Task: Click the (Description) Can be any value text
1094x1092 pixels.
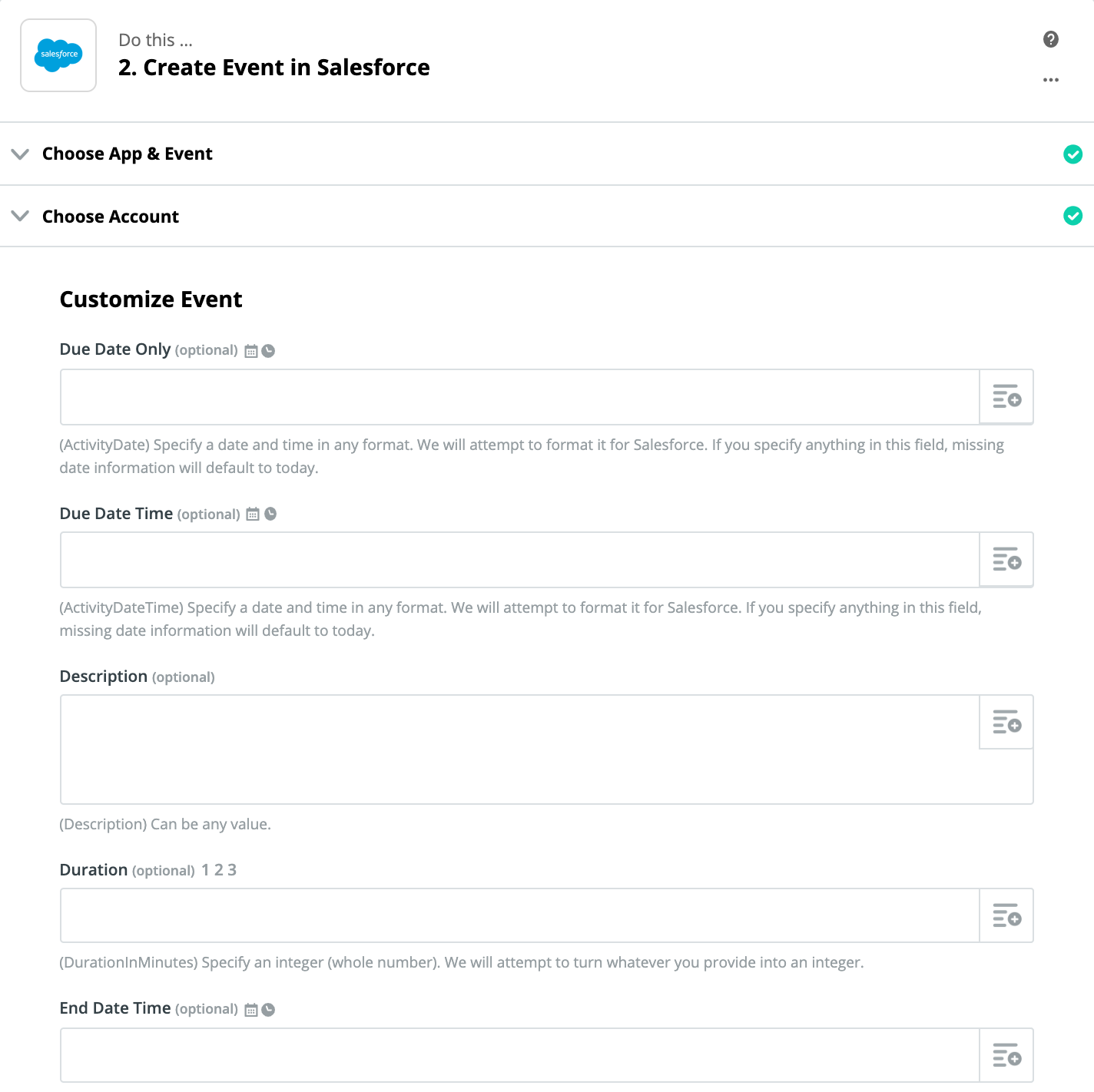Action: pos(165,824)
